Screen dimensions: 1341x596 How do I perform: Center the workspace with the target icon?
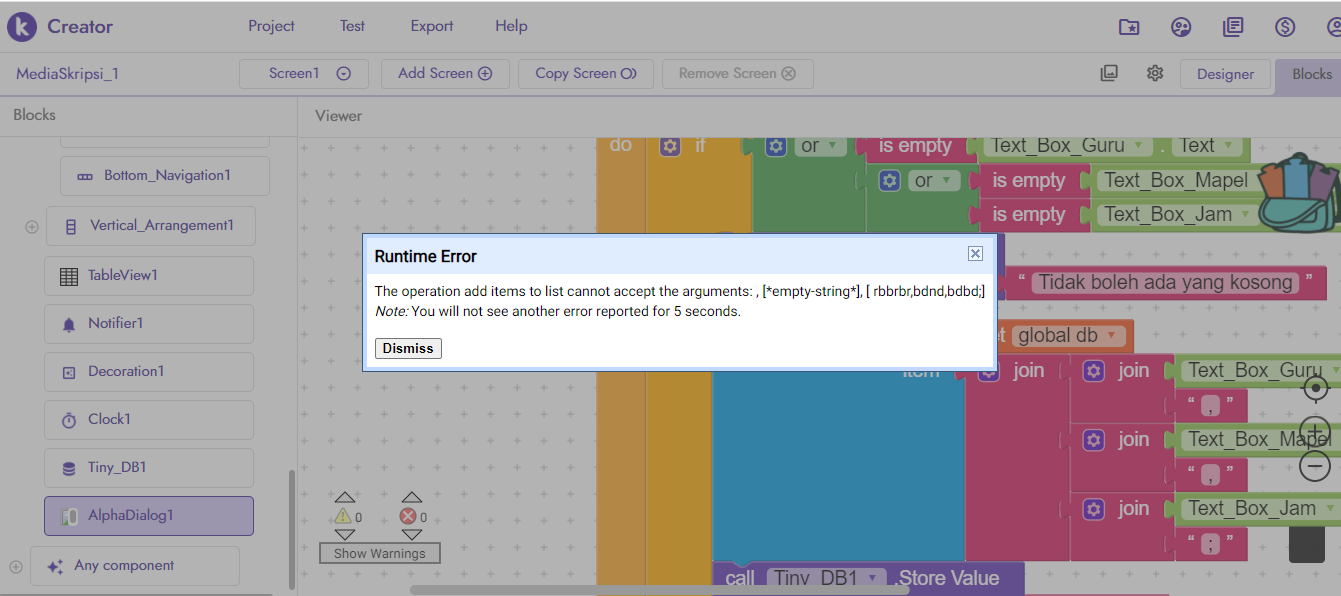coord(1316,388)
